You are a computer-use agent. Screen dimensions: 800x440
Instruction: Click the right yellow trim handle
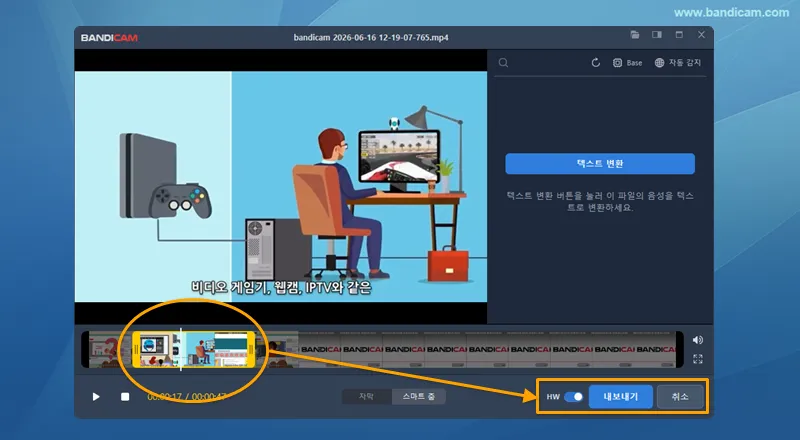coord(251,350)
